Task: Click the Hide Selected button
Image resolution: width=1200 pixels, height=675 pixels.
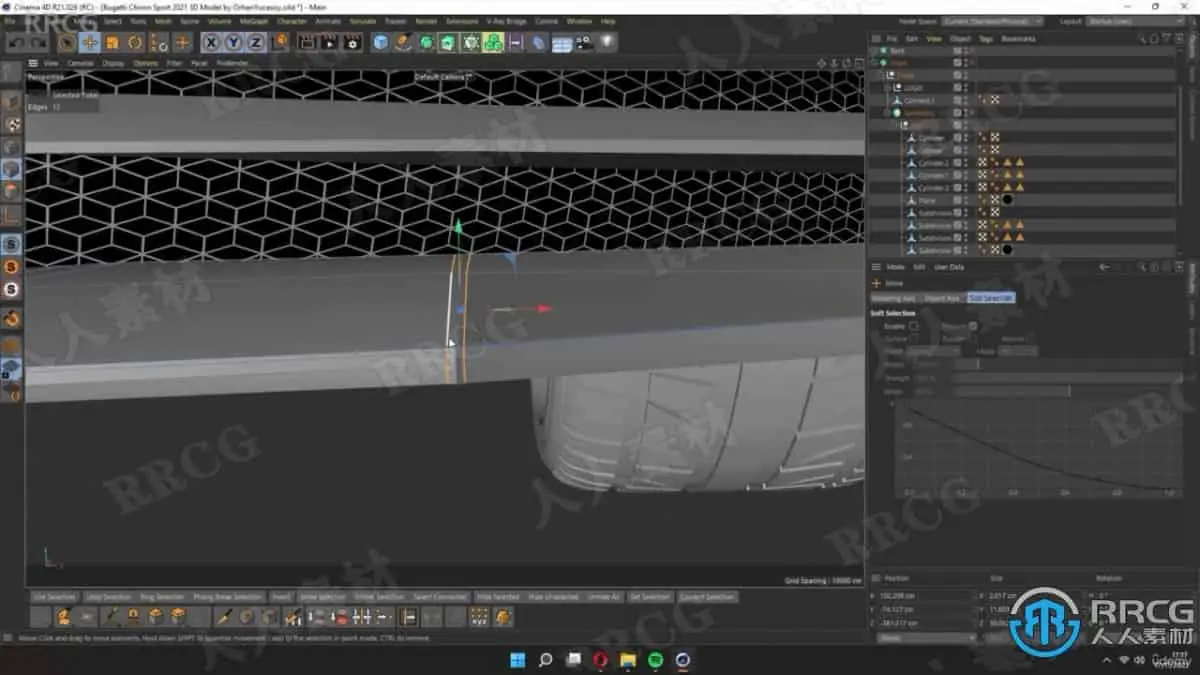Action: pyautogui.click(x=497, y=597)
